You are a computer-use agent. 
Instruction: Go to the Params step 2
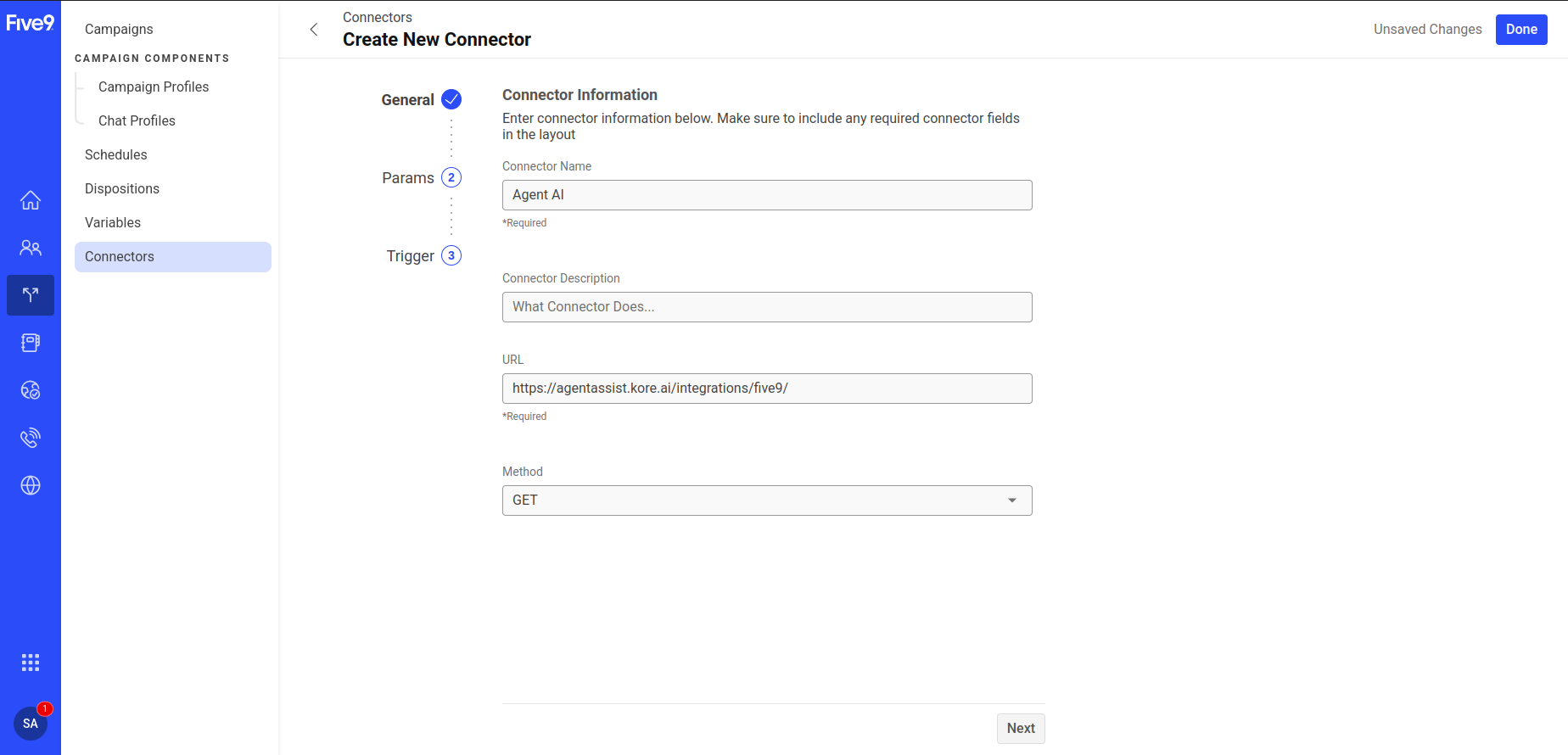point(451,177)
